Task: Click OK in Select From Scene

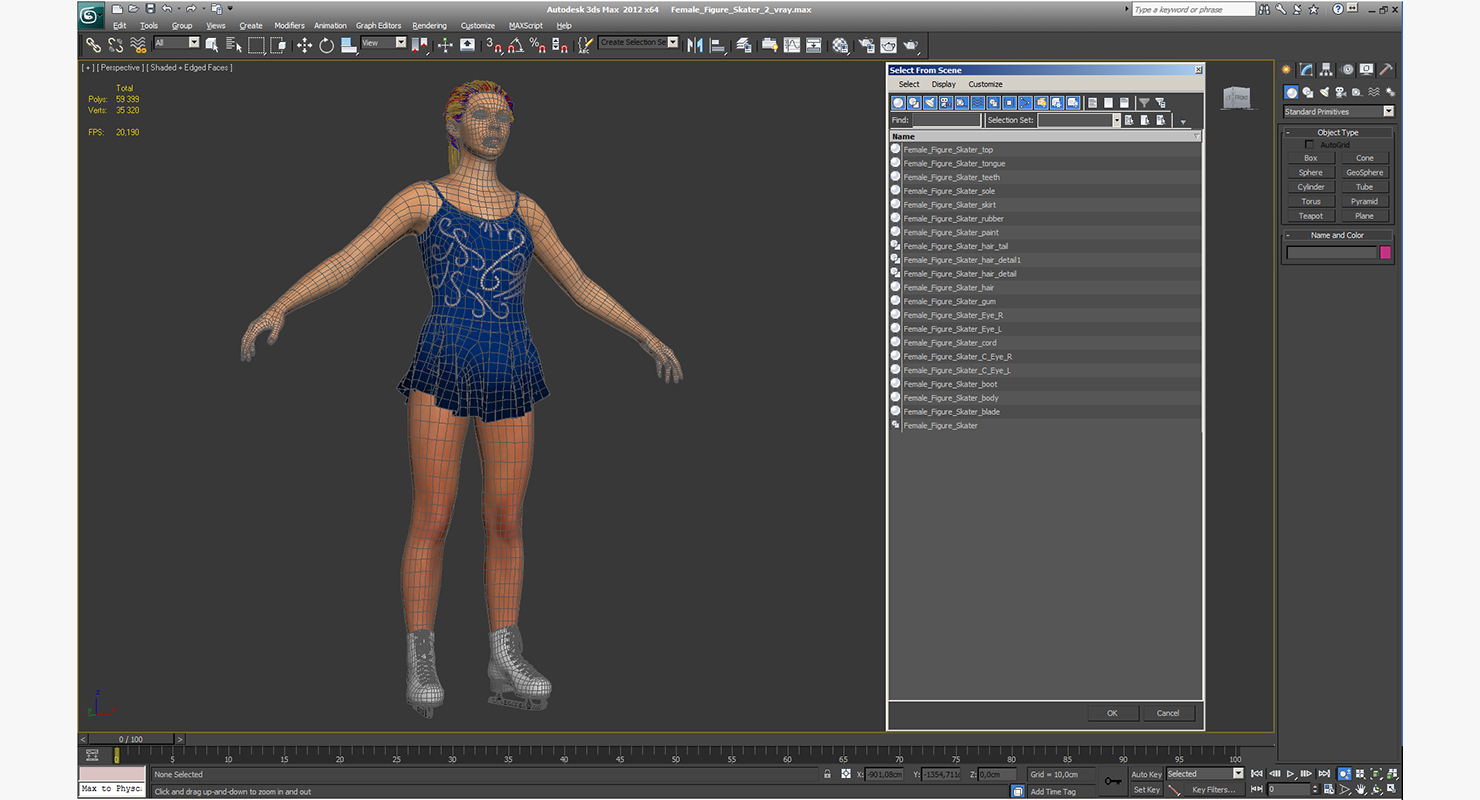Action: [1112, 713]
